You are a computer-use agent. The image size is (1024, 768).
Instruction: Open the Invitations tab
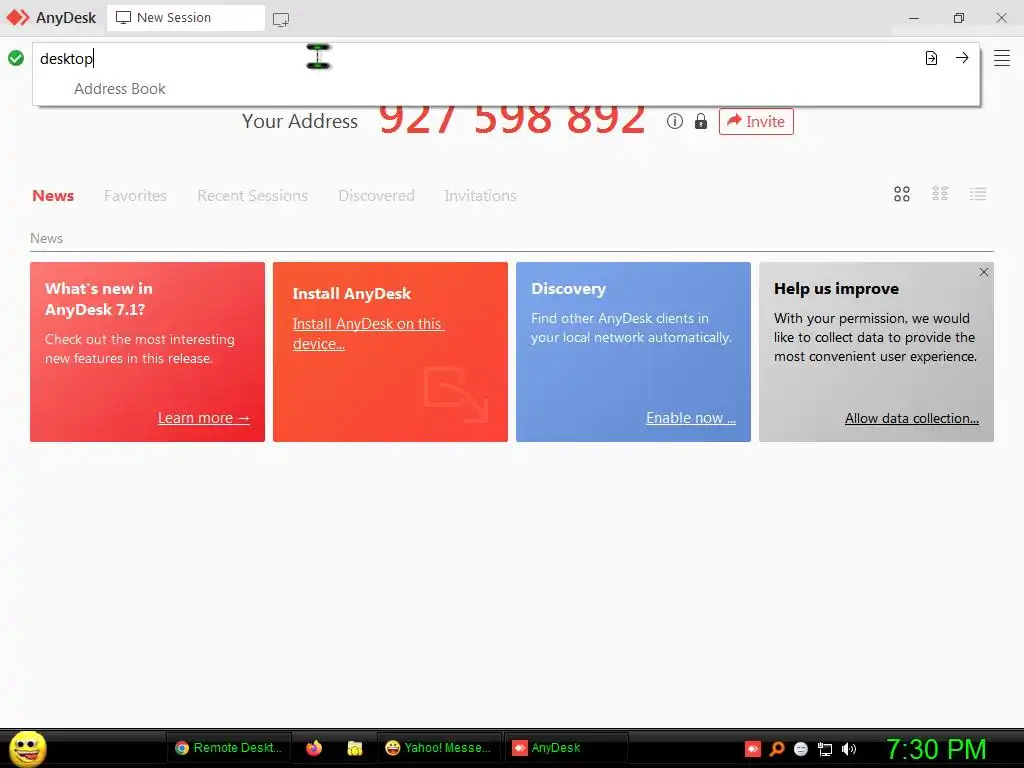tap(480, 195)
